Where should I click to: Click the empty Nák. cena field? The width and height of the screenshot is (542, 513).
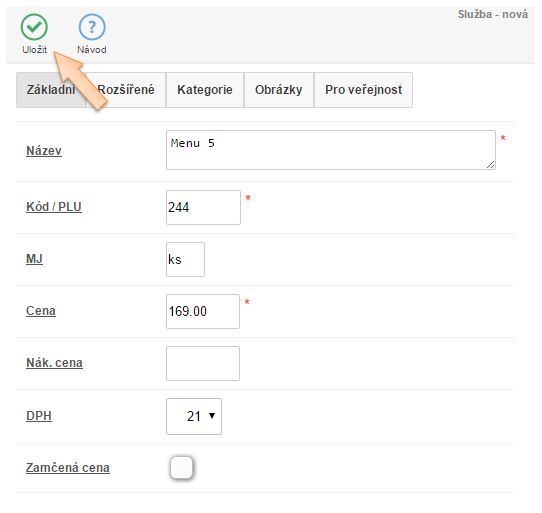point(203,363)
